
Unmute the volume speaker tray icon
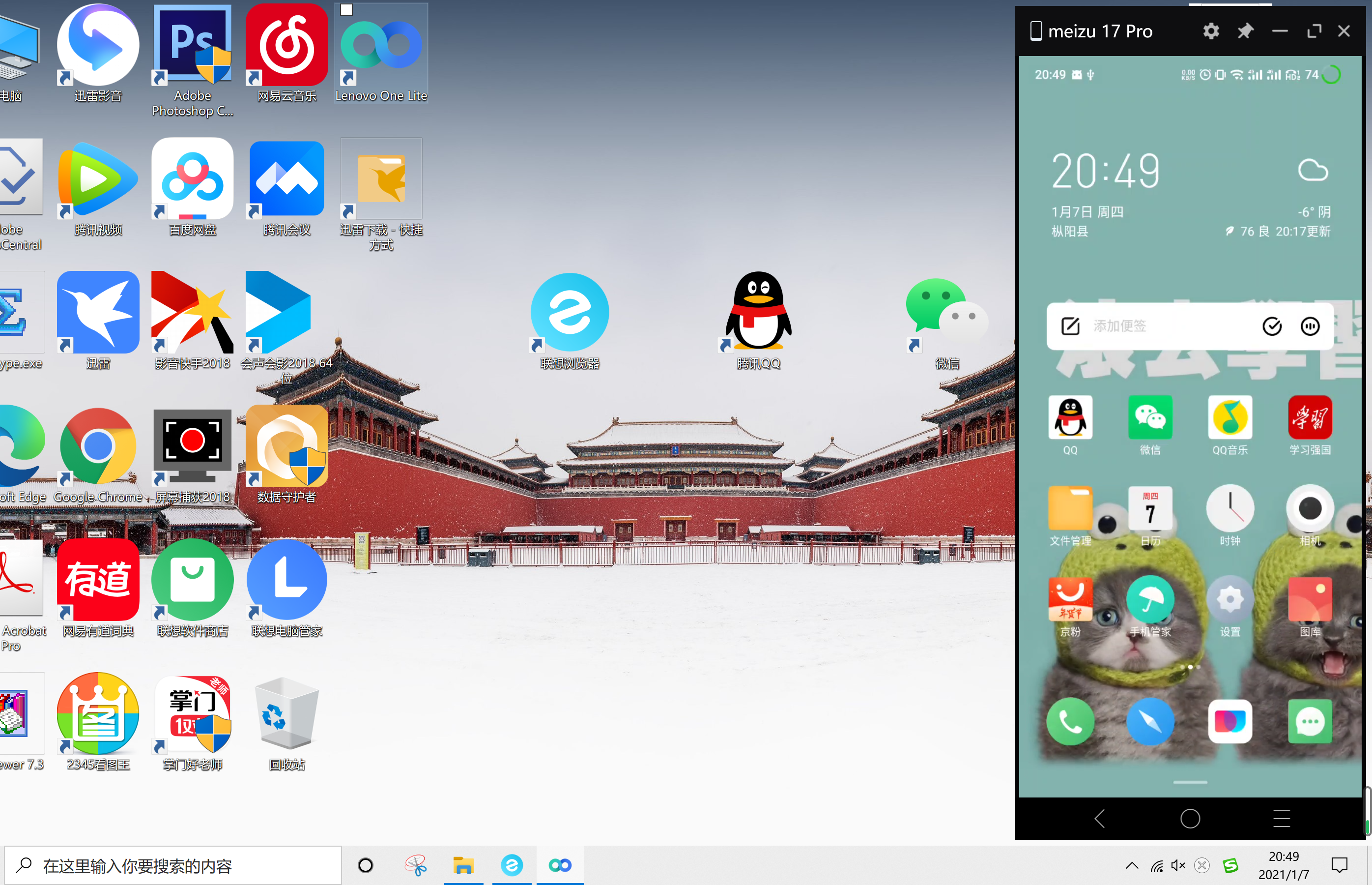1178,865
